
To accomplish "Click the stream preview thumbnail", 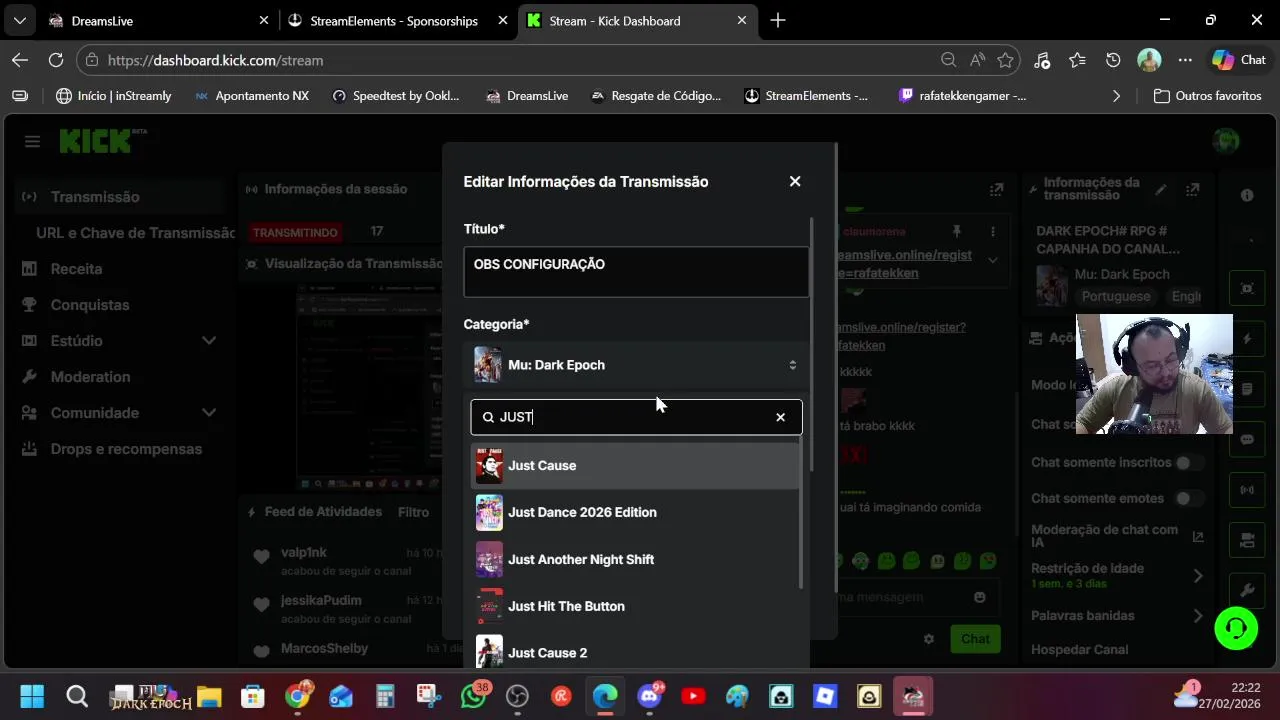I will 370,388.
